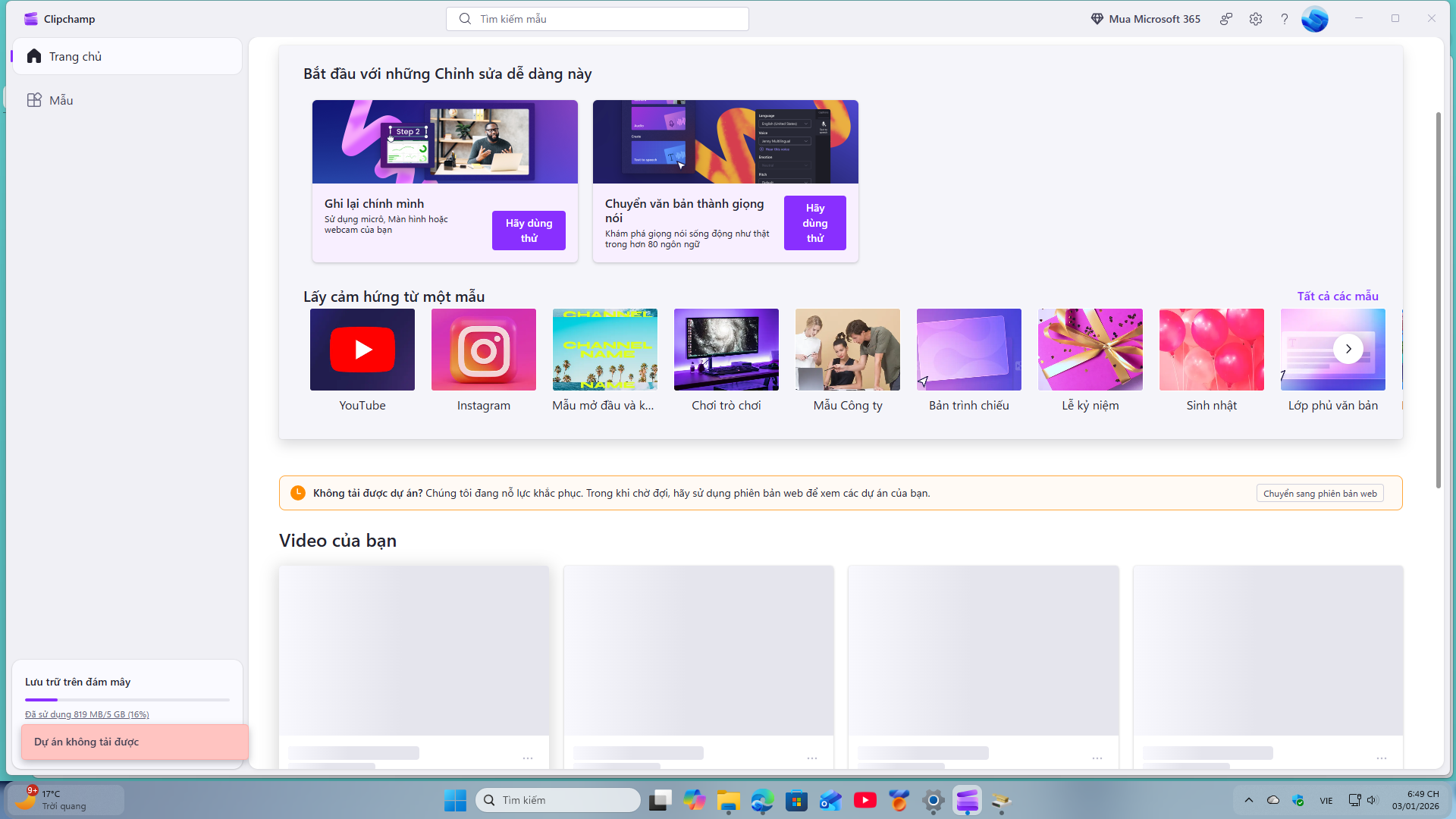This screenshot has height=819, width=1456.
Task: Expand more templates with the right arrow
Action: click(1348, 349)
